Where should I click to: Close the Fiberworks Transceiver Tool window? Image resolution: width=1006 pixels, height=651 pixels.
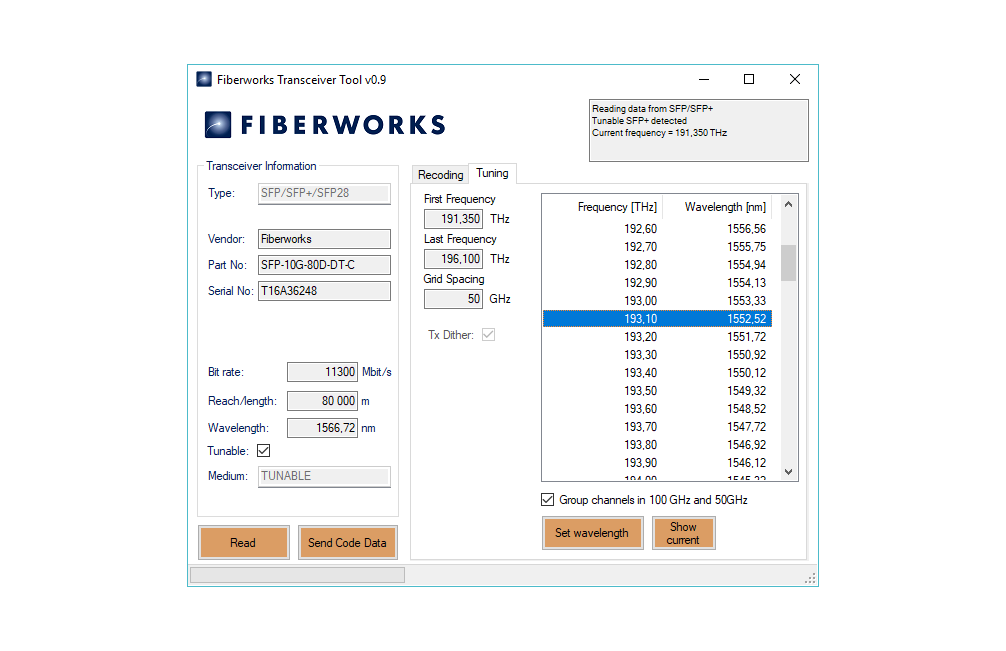coord(795,80)
